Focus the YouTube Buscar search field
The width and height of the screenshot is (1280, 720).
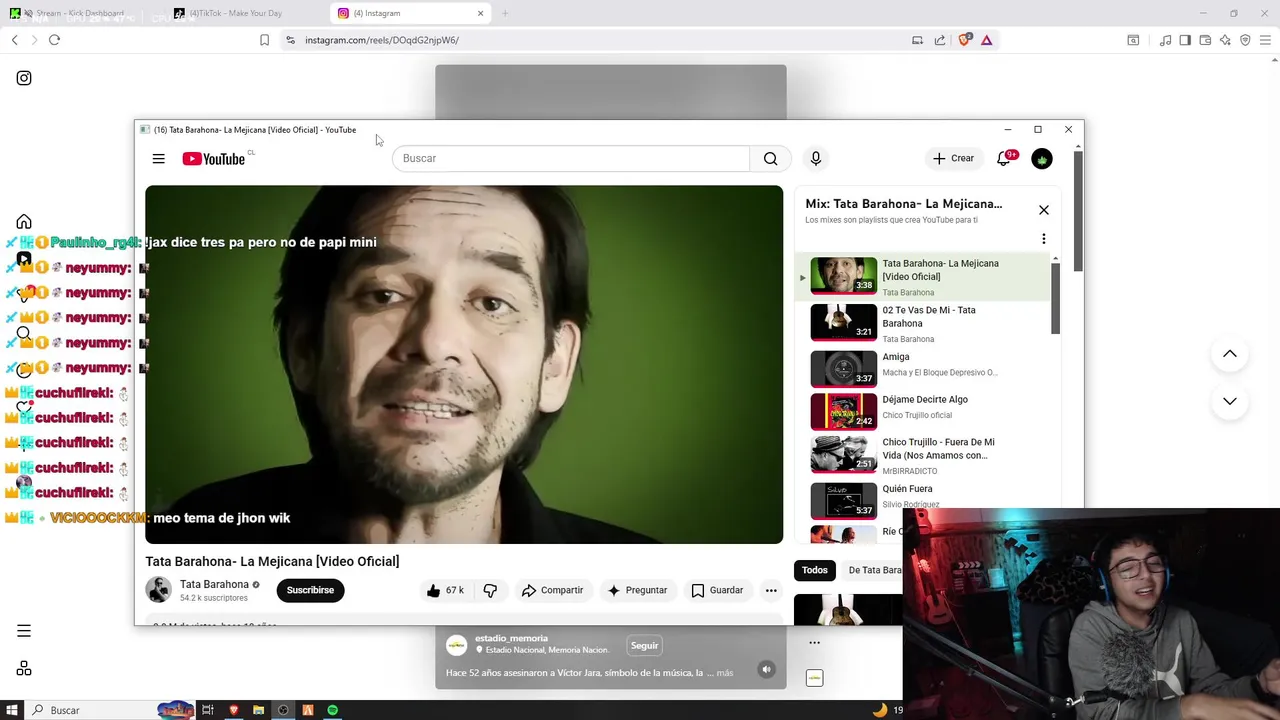coord(571,158)
